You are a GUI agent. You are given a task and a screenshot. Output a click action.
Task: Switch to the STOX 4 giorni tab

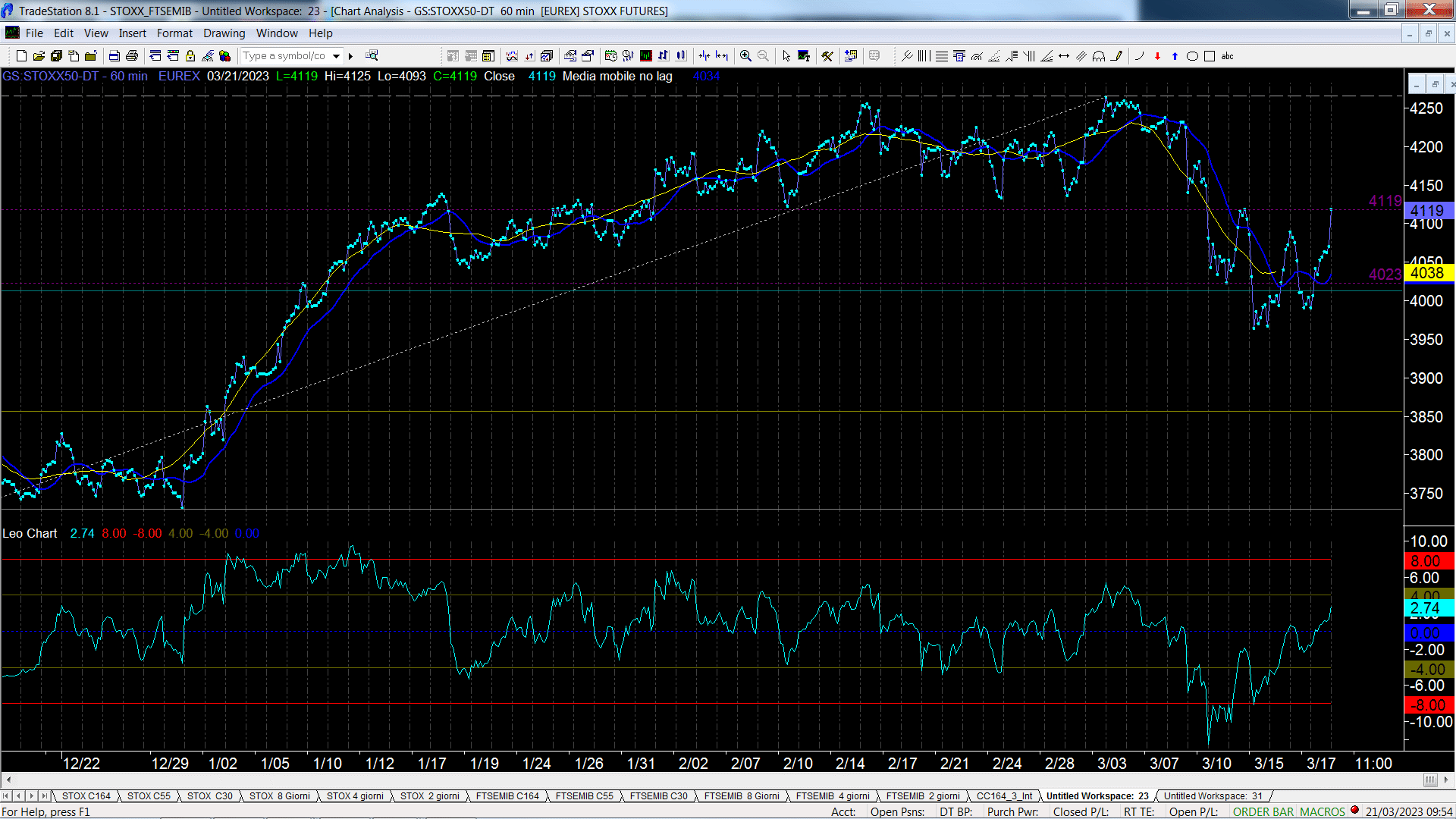[355, 795]
